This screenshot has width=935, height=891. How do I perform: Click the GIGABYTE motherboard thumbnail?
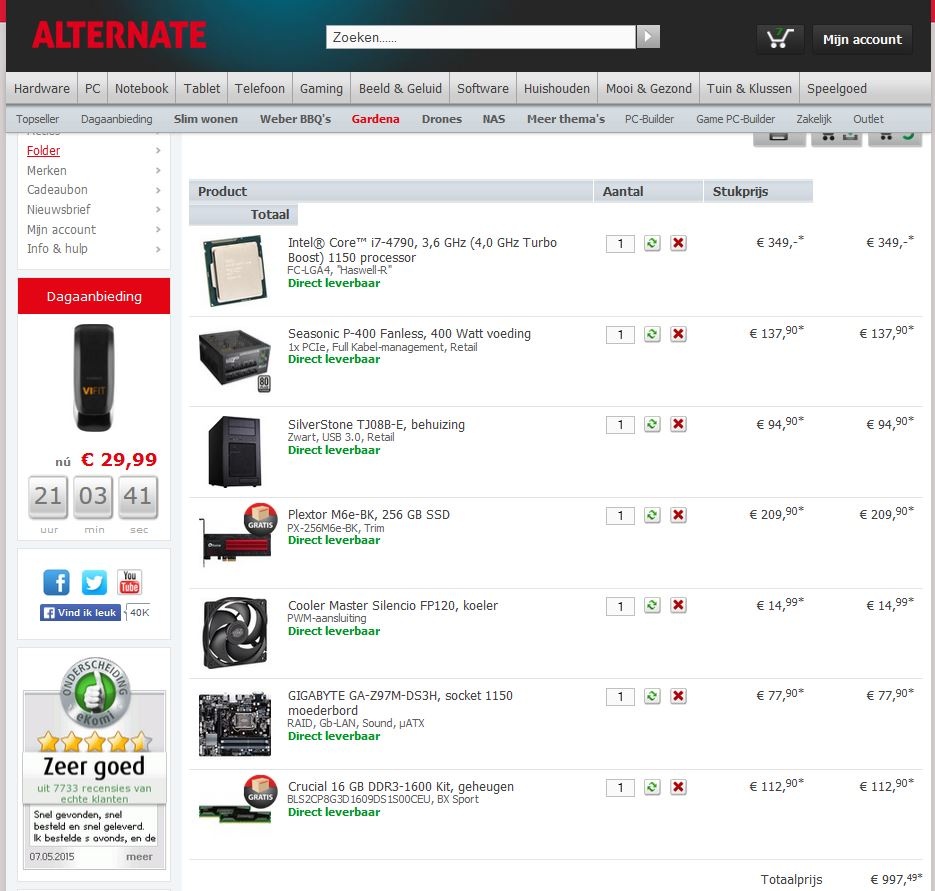click(x=235, y=724)
